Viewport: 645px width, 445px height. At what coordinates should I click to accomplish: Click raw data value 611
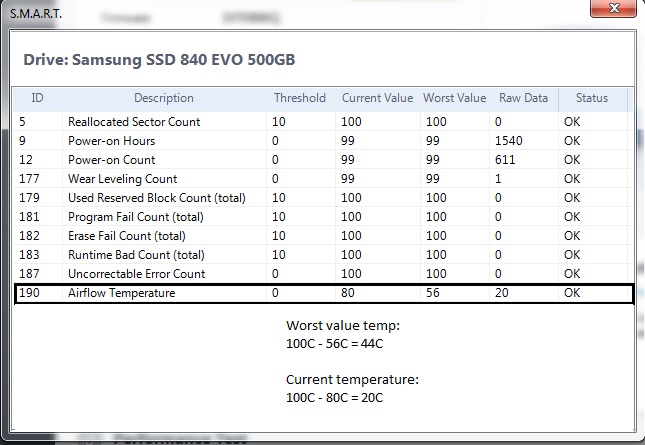click(x=505, y=160)
